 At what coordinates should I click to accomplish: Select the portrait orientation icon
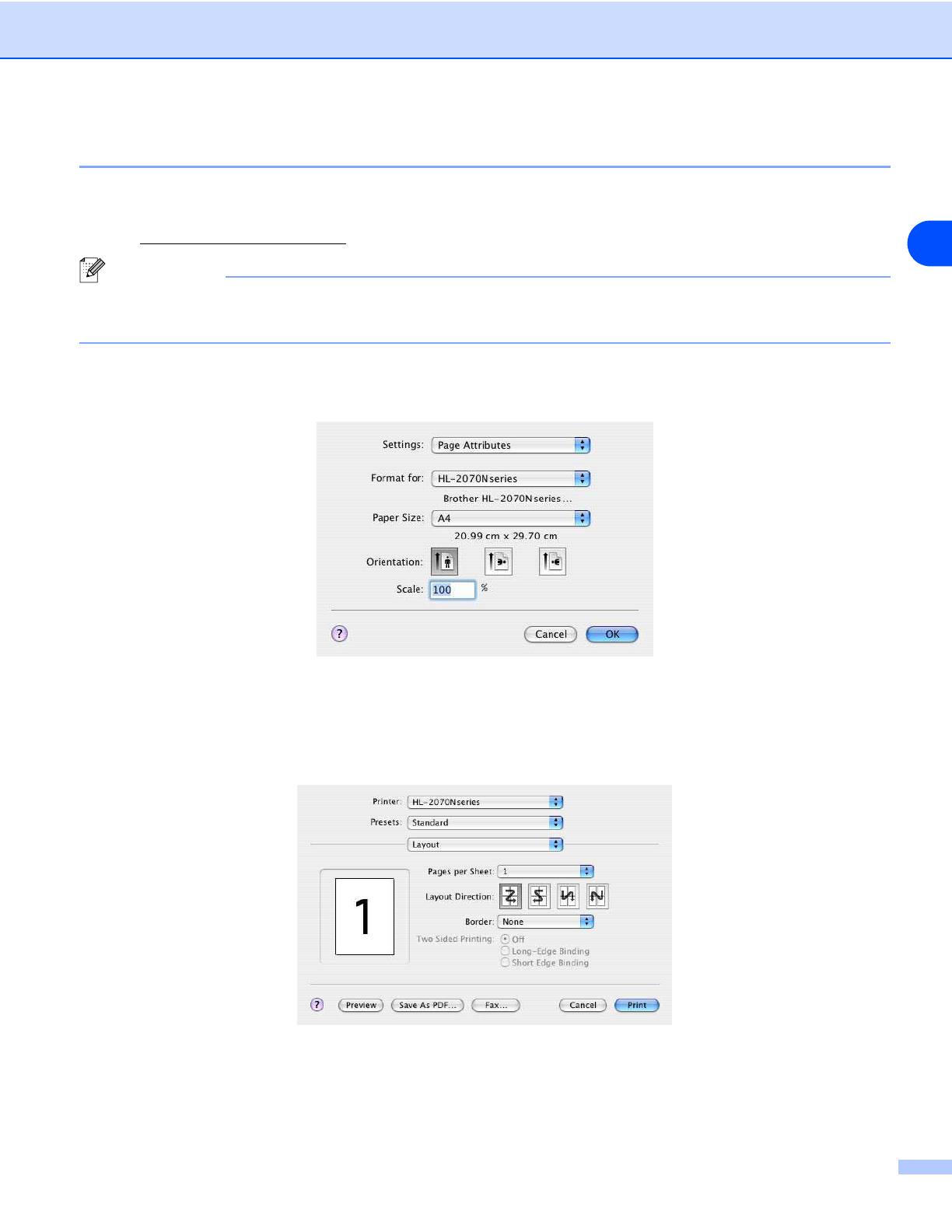444,562
